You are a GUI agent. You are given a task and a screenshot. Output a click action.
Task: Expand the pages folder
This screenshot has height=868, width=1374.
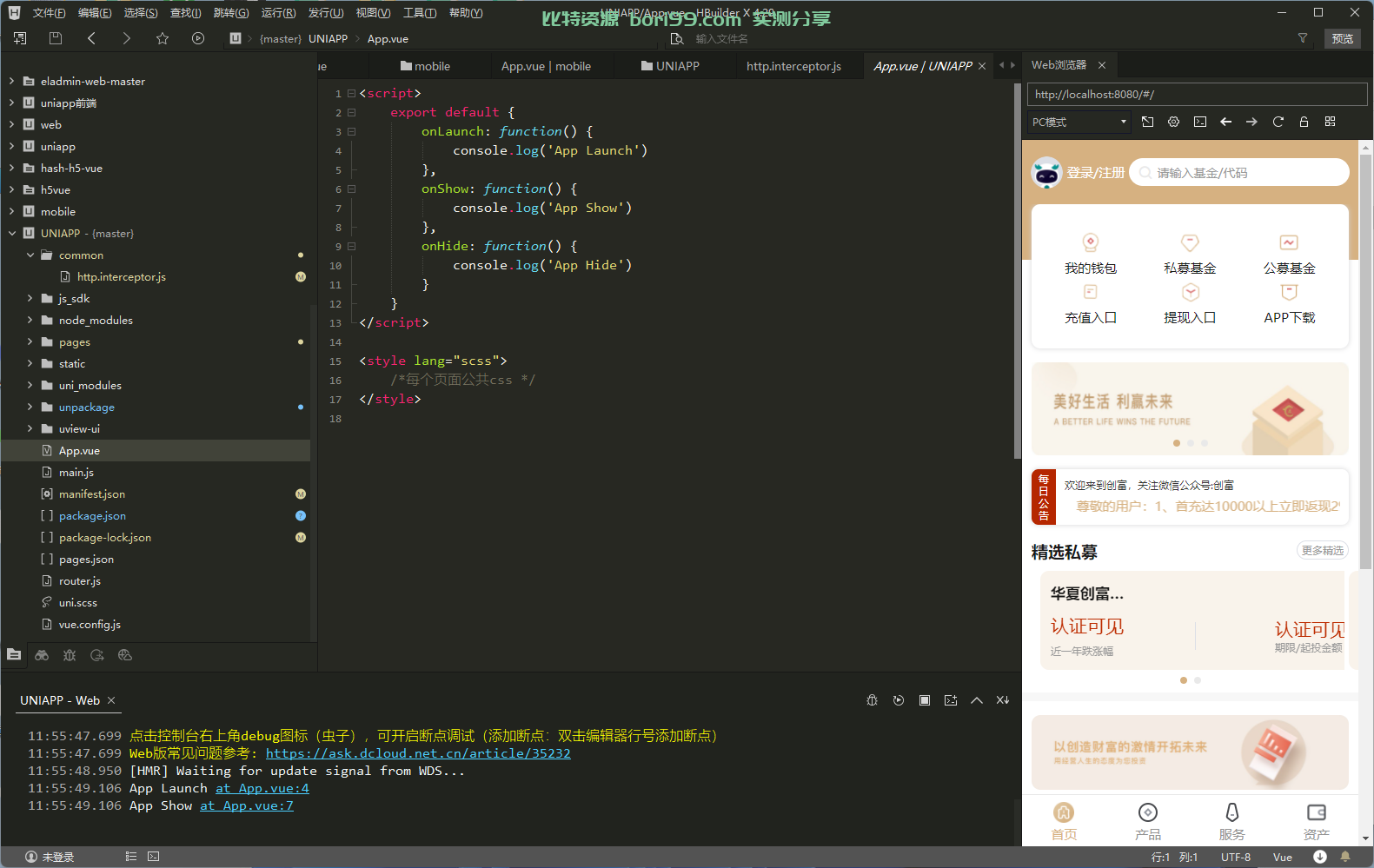pos(30,341)
